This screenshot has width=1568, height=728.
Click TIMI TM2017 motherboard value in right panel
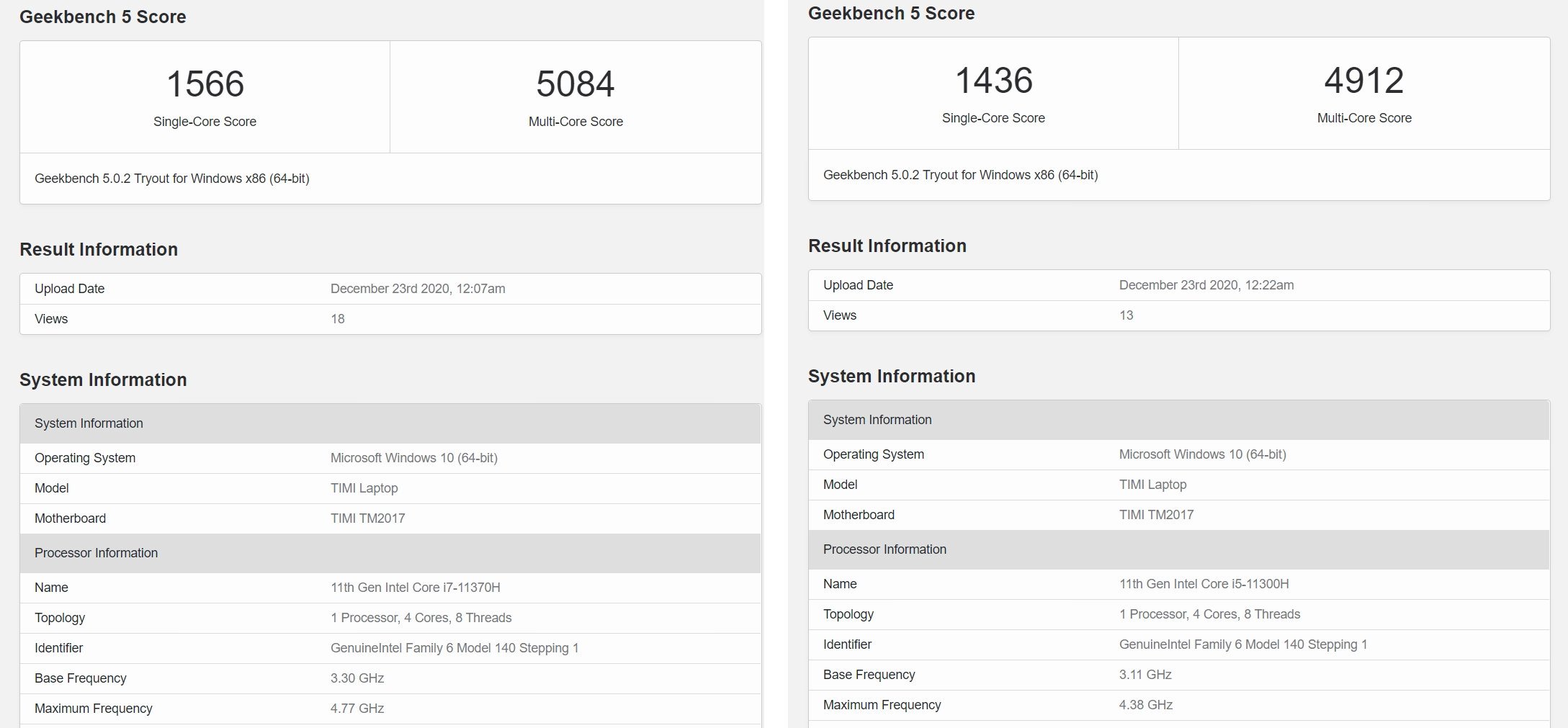point(1157,515)
